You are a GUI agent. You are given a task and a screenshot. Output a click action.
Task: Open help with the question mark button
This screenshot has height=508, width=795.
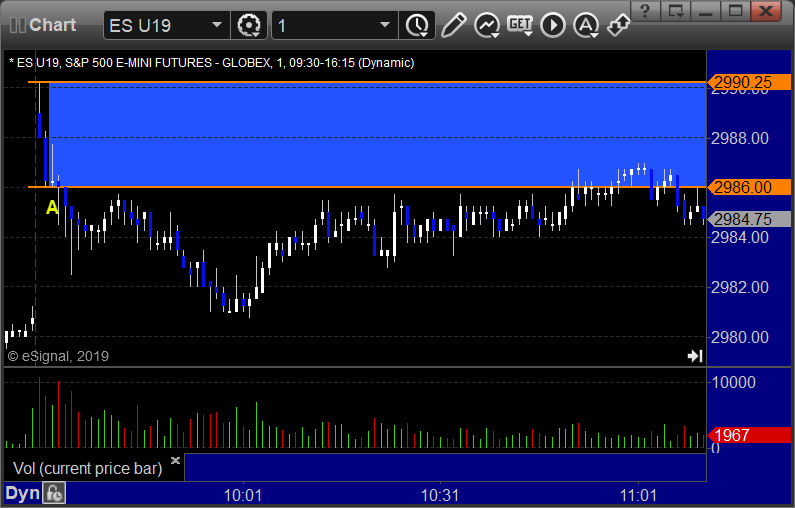645,10
